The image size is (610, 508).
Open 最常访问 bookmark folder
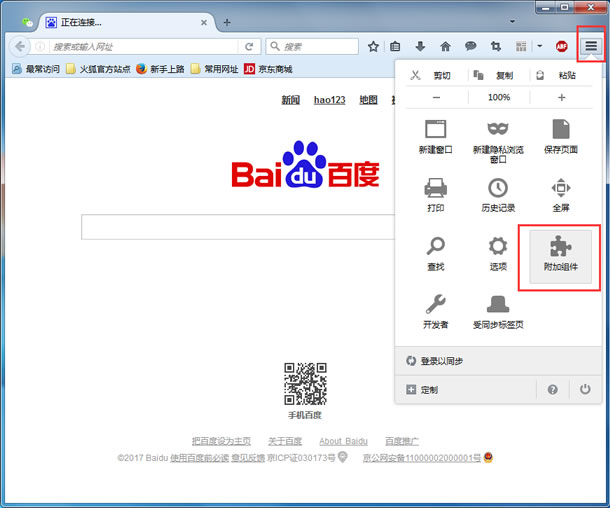pyautogui.click(x=36, y=69)
